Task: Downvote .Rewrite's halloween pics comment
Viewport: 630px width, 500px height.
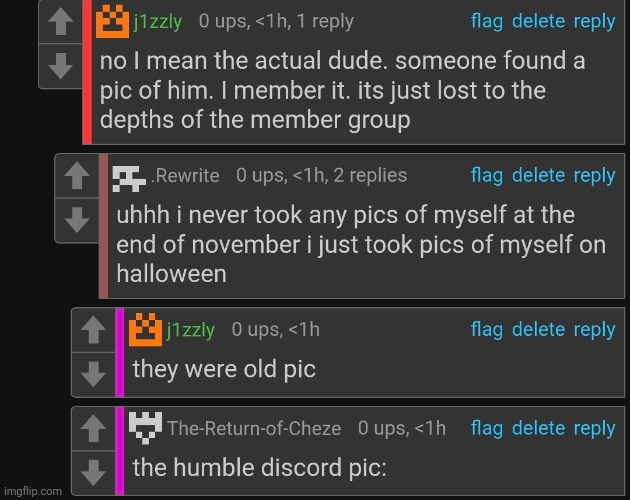Action: [77, 220]
